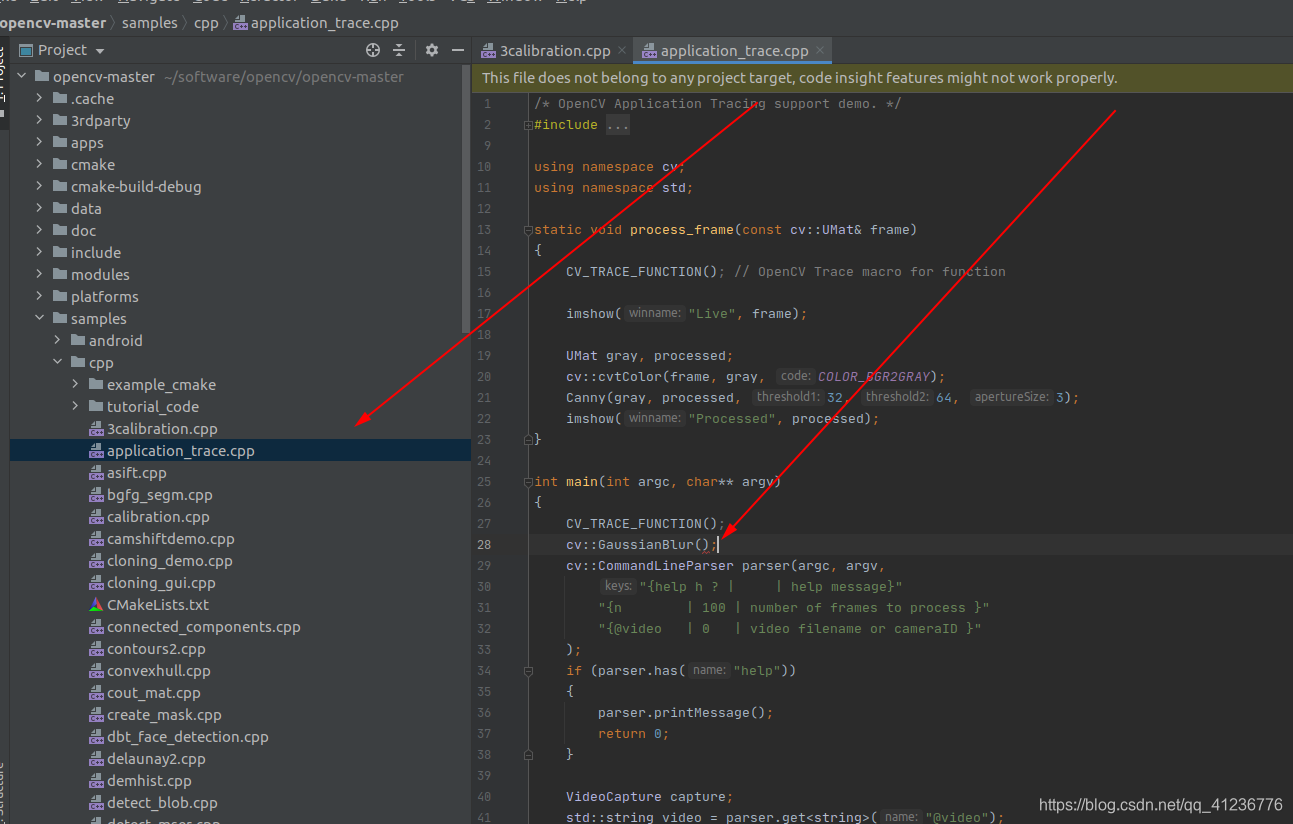Viewport: 1293px width, 824px height.
Task: Select delaunay2.cpp in the tree
Action: (x=156, y=759)
